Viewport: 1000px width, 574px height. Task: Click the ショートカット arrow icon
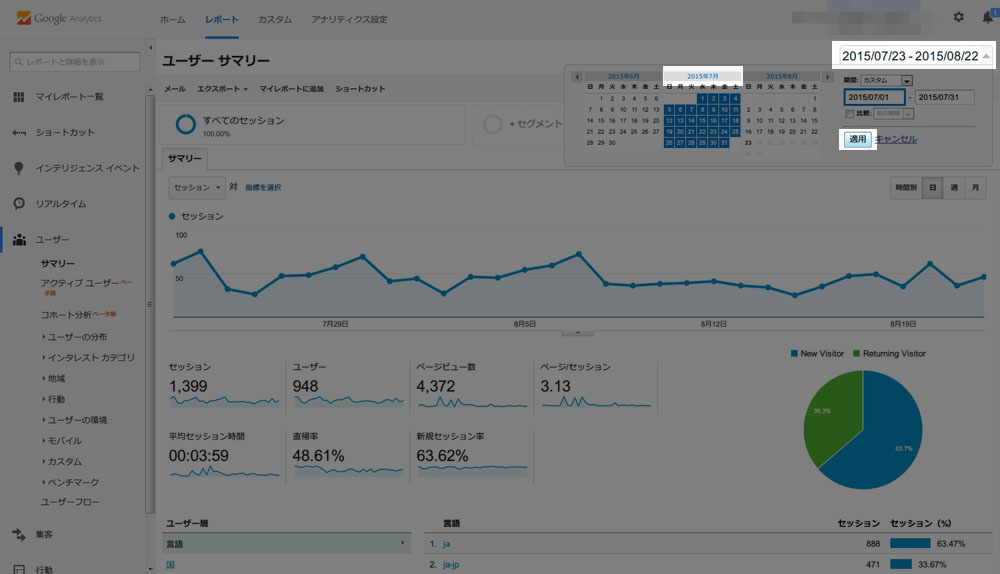pos(18,133)
